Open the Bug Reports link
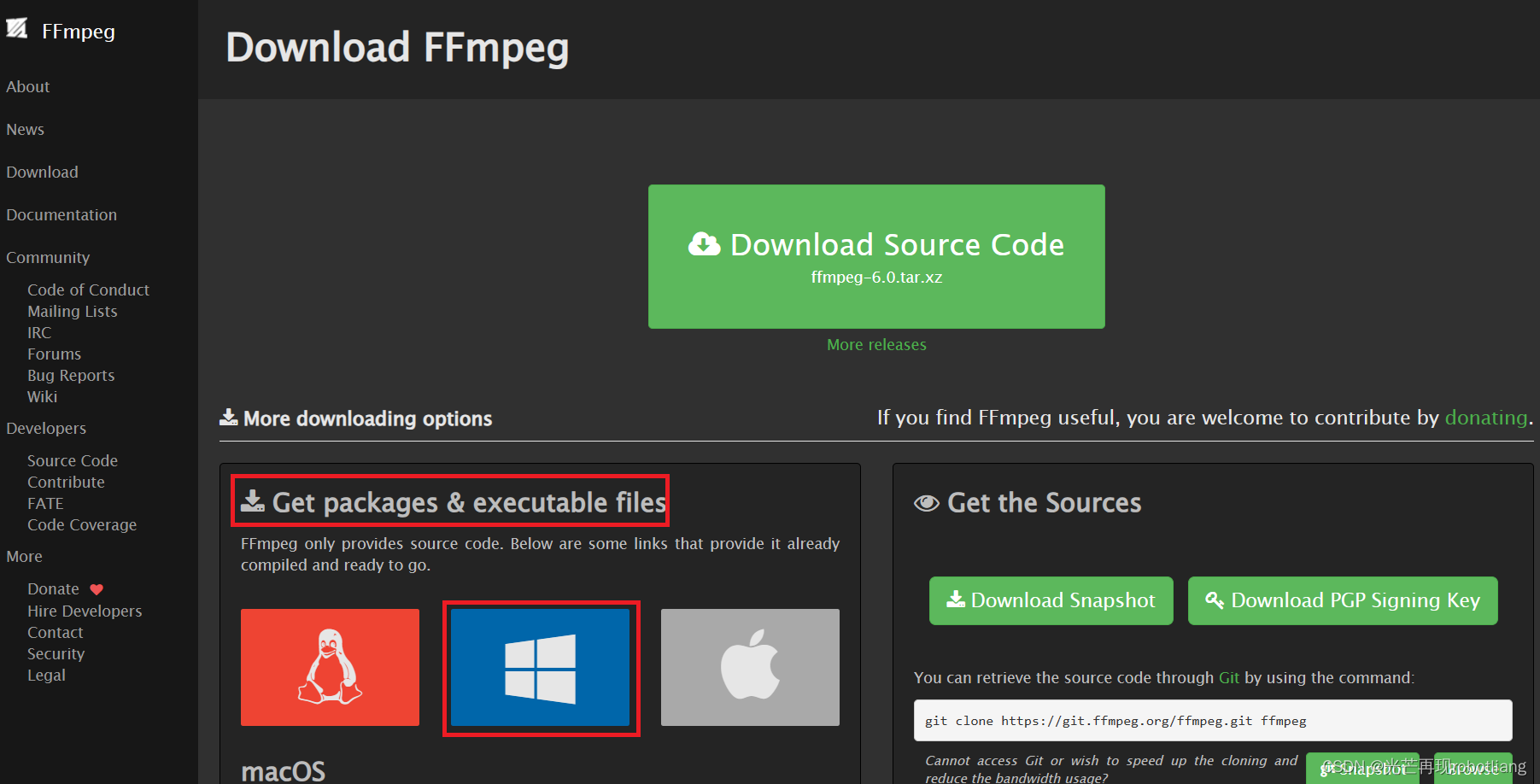Image resolution: width=1540 pixels, height=784 pixels. tap(71, 376)
